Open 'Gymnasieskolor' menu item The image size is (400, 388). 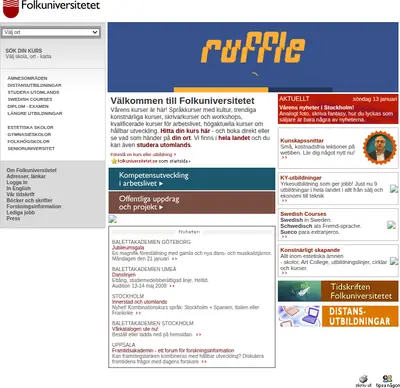(x=29, y=134)
